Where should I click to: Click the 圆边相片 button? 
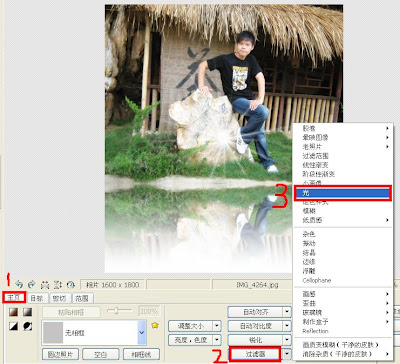[x=60, y=354]
